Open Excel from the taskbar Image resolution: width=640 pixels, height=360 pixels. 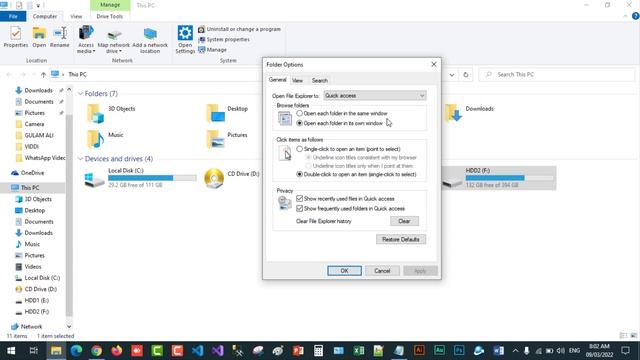(x=359, y=351)
